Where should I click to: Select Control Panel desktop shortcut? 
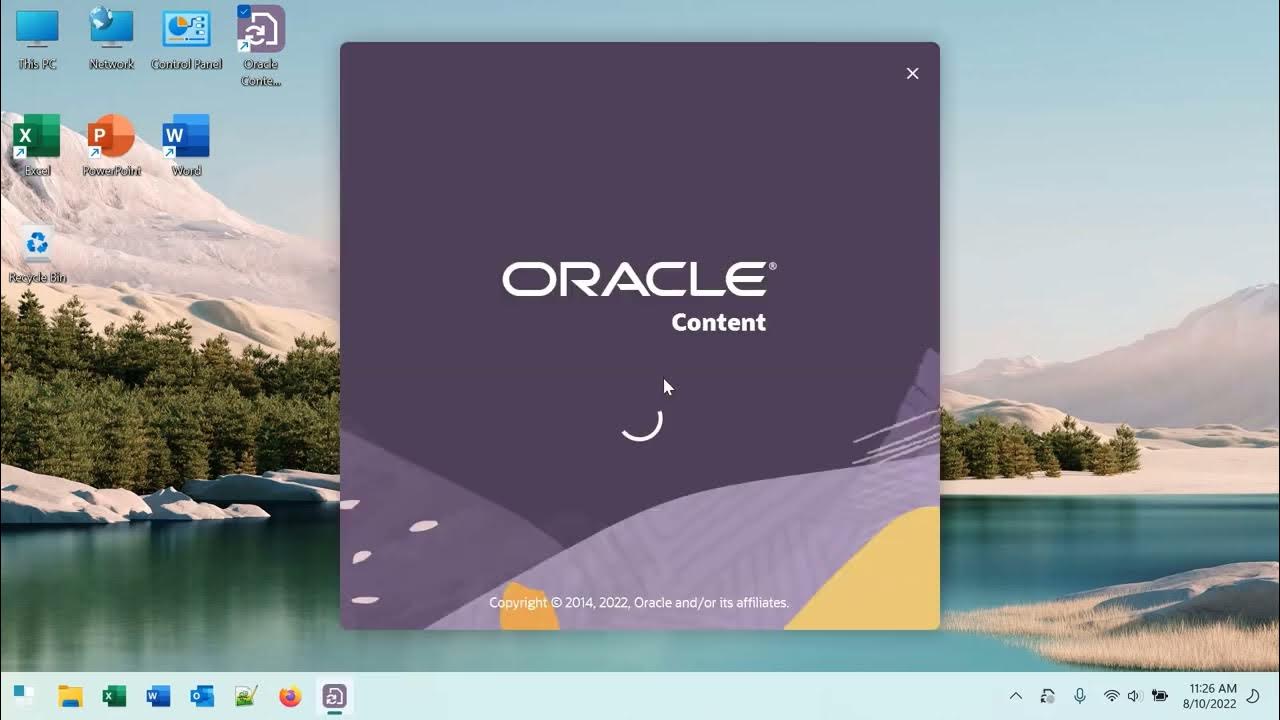tap(186, 39)
